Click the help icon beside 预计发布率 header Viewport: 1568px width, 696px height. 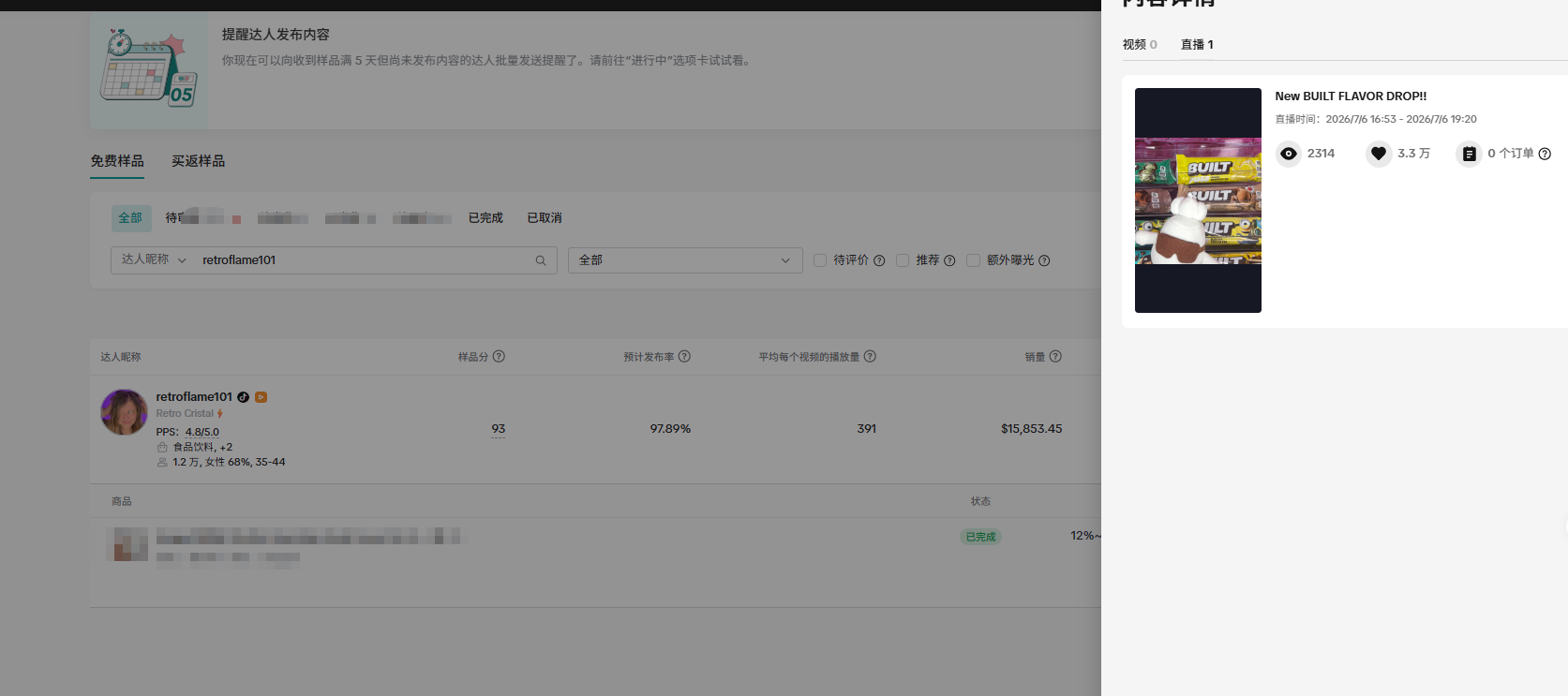pyautogui.click(x=684, y=356)
